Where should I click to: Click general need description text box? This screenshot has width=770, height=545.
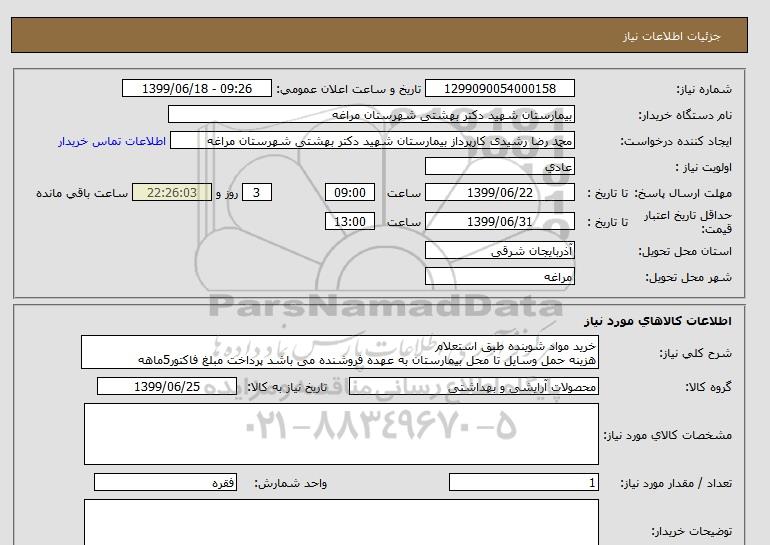340,353
